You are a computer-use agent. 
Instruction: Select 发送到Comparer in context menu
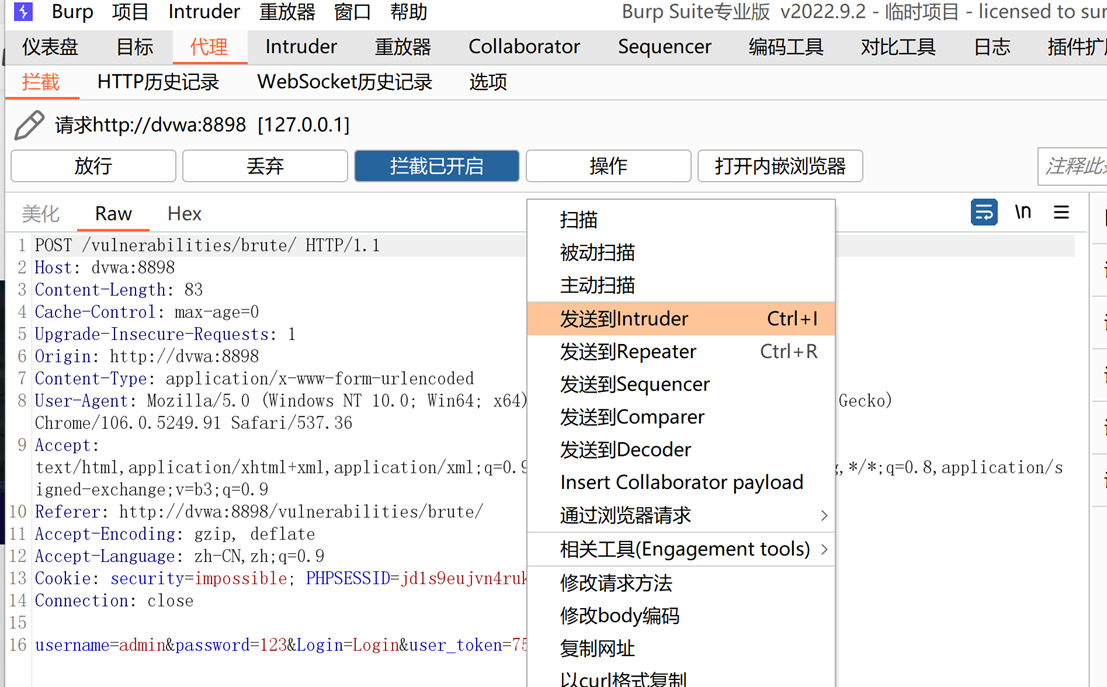click(x=681, y=417)
